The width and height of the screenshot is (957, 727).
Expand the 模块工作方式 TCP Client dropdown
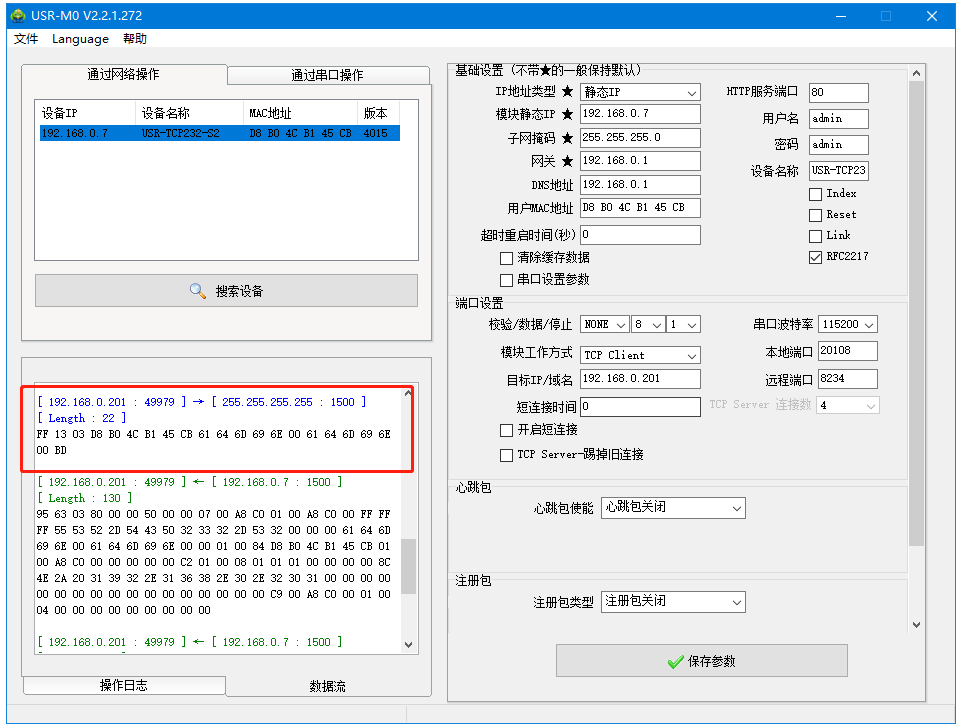pos(640,355)
